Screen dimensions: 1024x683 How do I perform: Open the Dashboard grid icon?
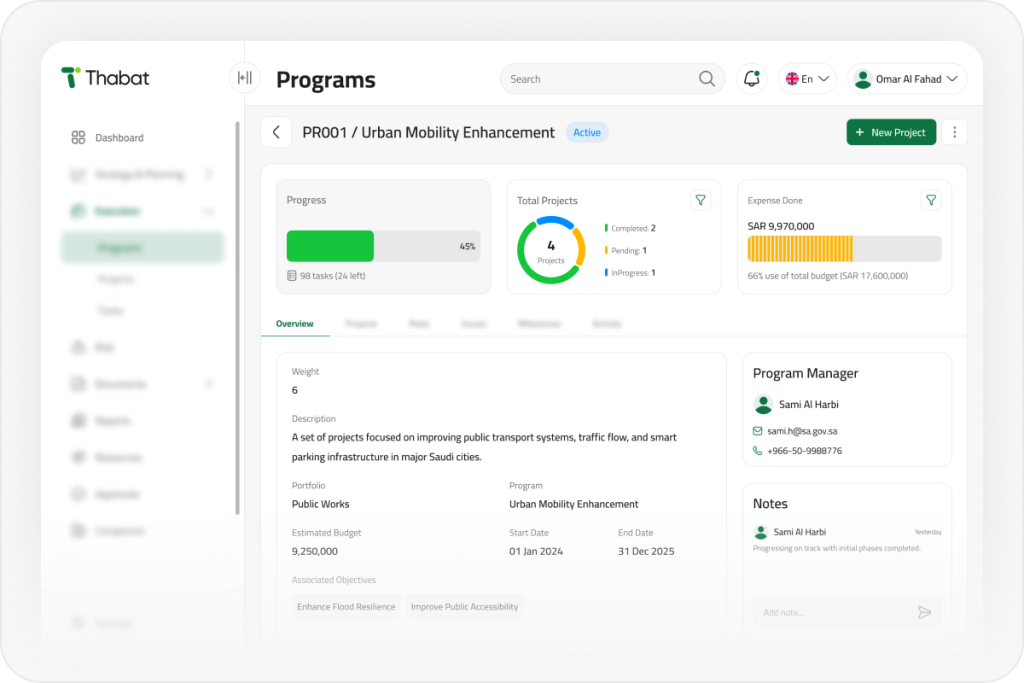point(78,137)
